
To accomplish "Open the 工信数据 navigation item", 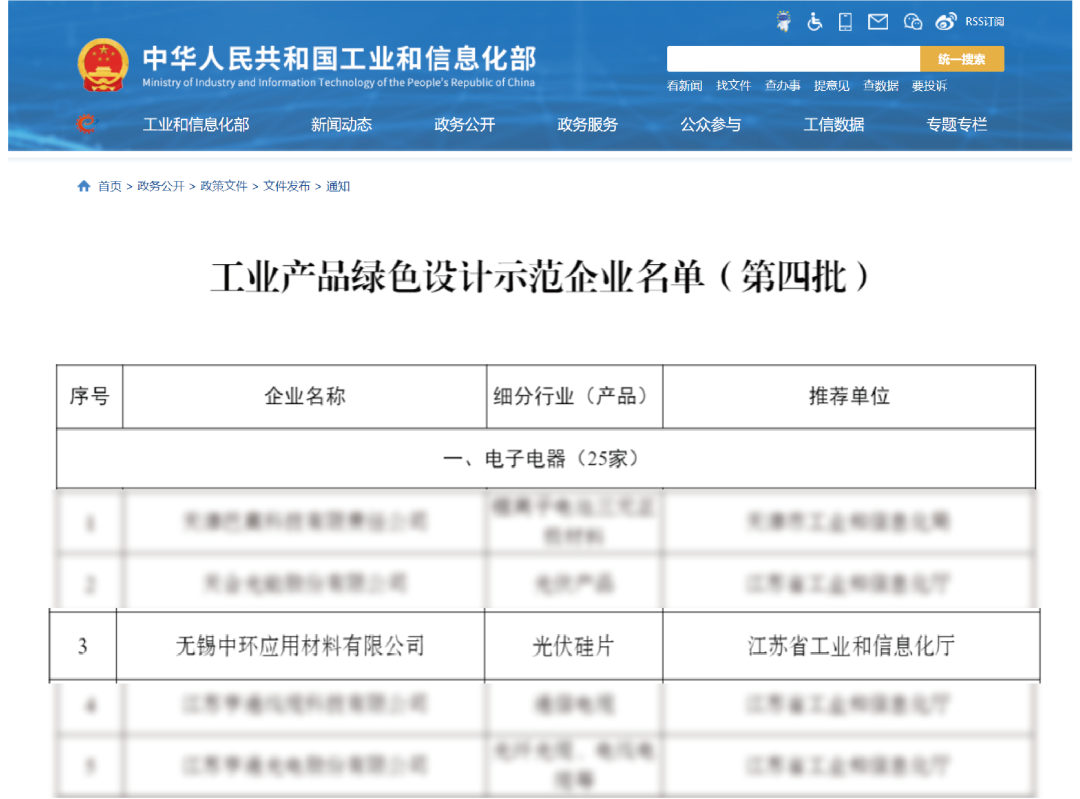I will pyautogui.click(x=833, y=125).
